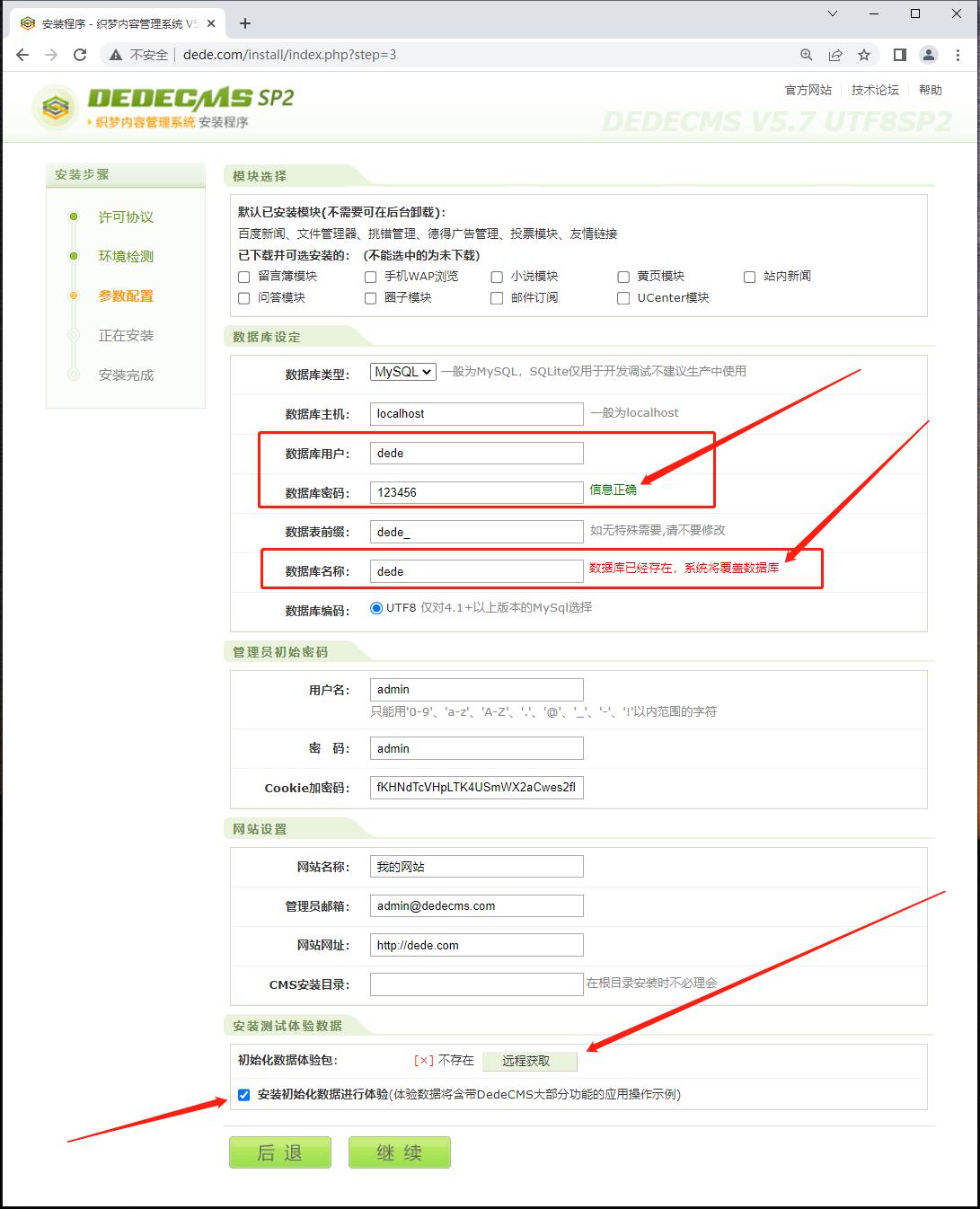Click the localhost database host field
The width and height of the screenshot is (980, 1209).
pyautogui.click(x=477, y=414)
